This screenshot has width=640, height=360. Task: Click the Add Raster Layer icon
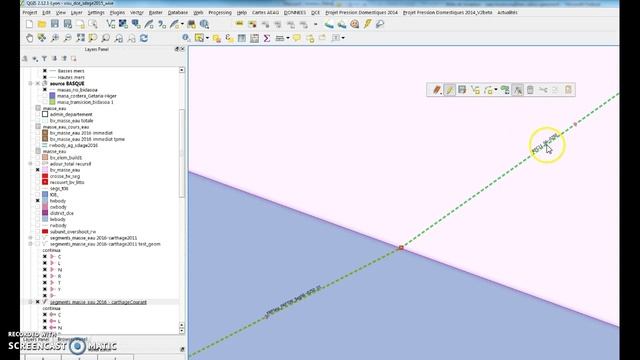click(x=123, y=24)
